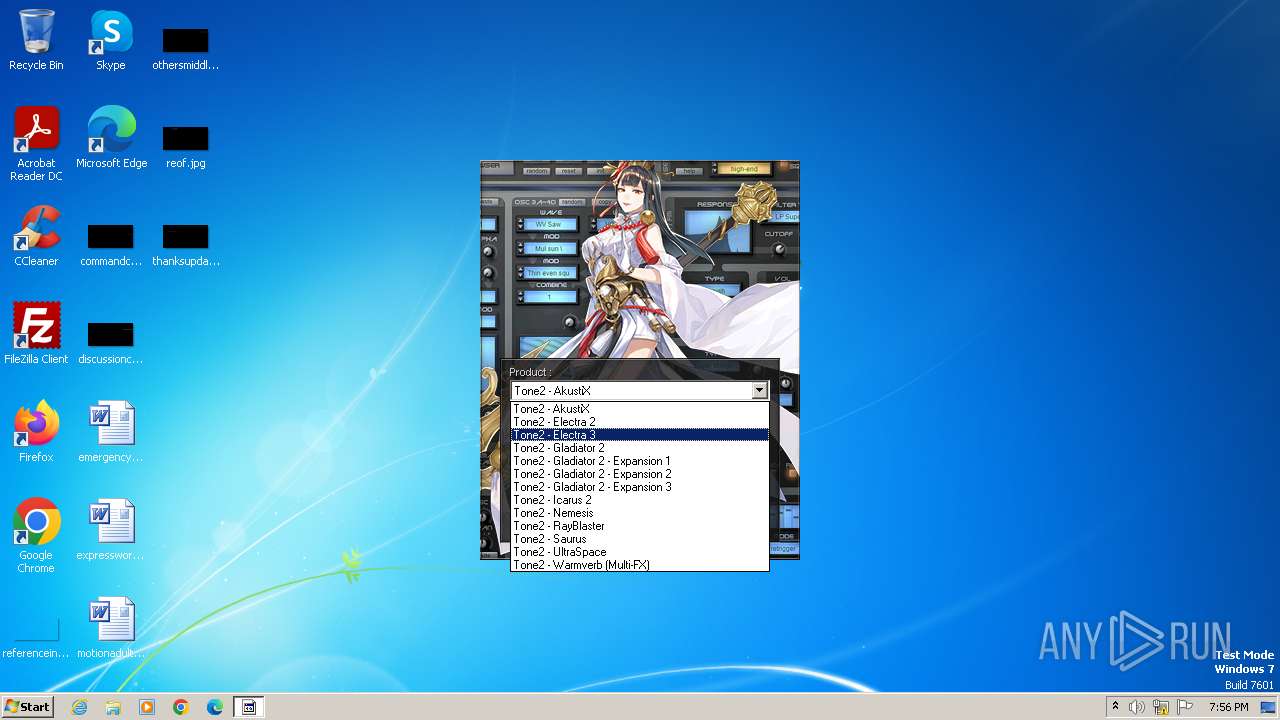Select the FileZilla Client shortcut
Screen dimensions: 1280x720
(x=36, y=334)
